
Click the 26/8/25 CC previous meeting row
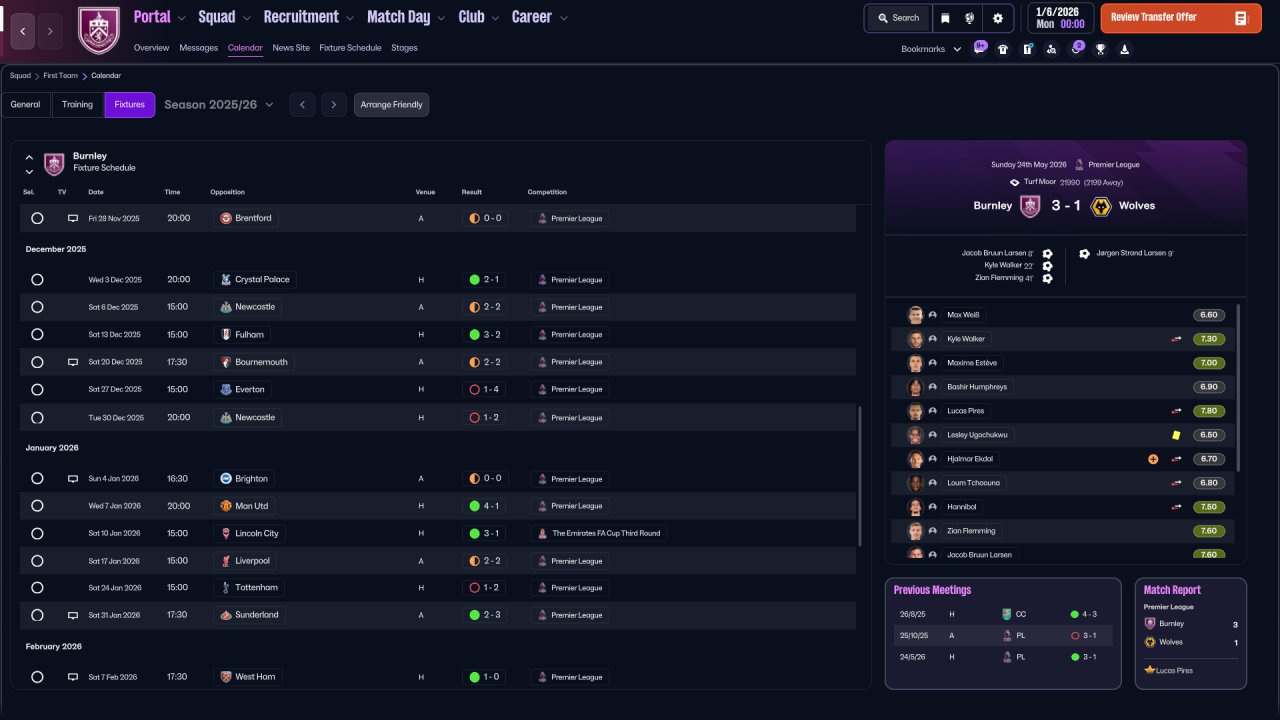(x=1003, y=614)
